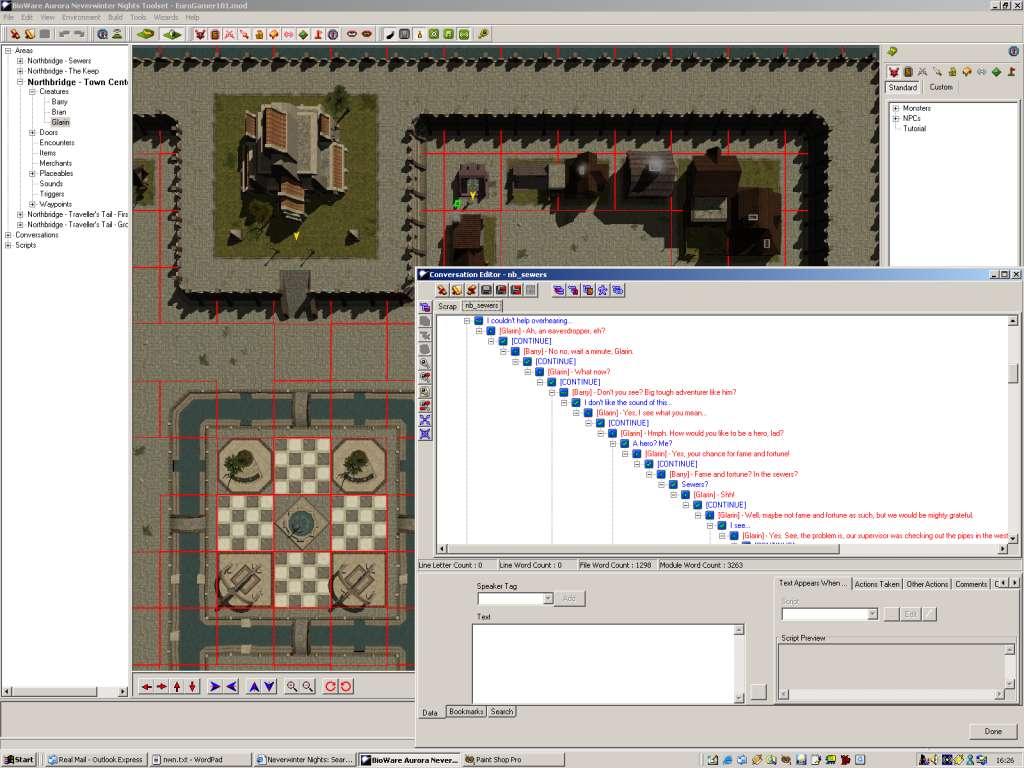
Task: Open the Speaker Tag dropdown
Action: tap(548, 598)
